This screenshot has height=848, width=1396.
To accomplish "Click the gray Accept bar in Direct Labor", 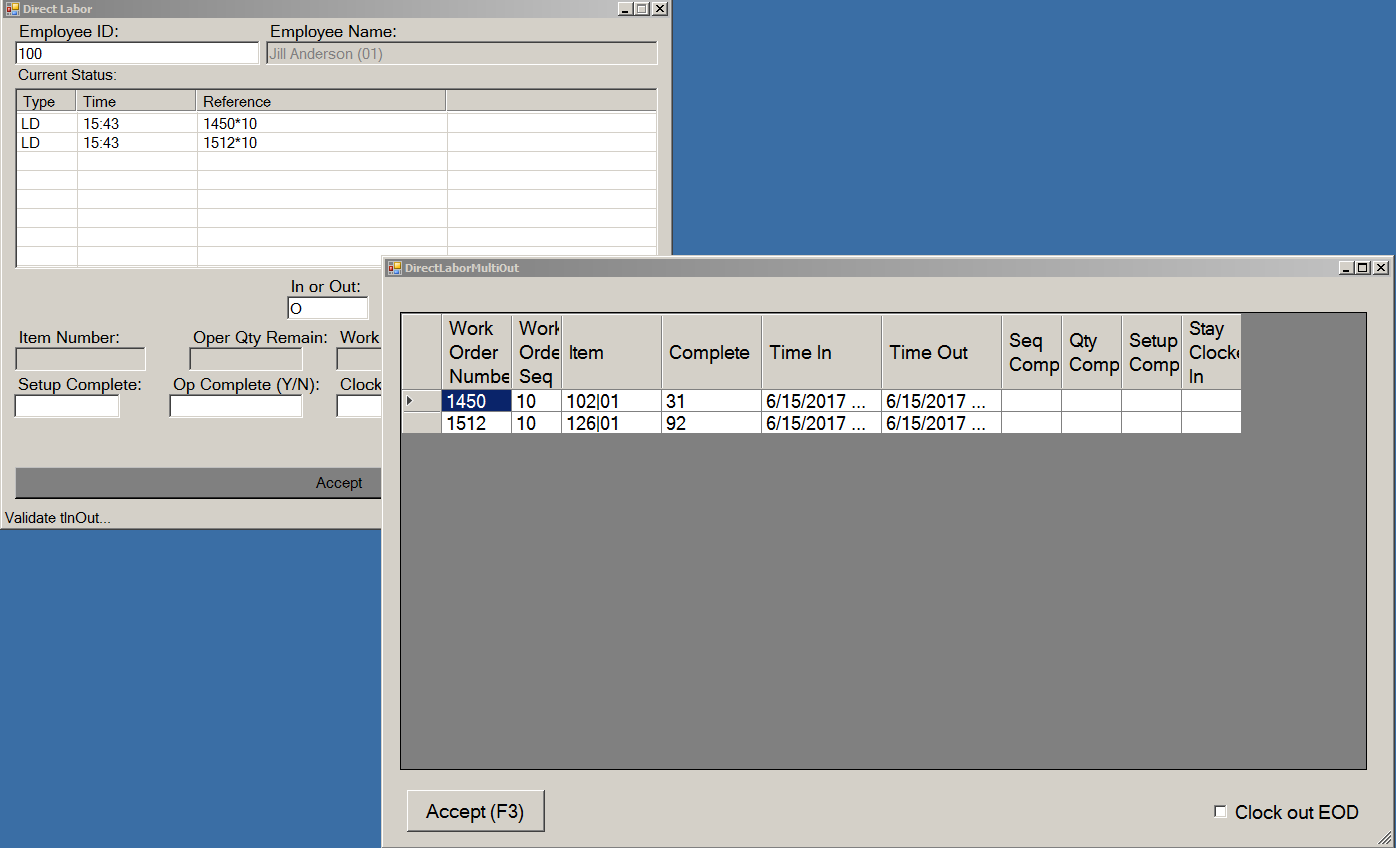I will tap(199, 483).
